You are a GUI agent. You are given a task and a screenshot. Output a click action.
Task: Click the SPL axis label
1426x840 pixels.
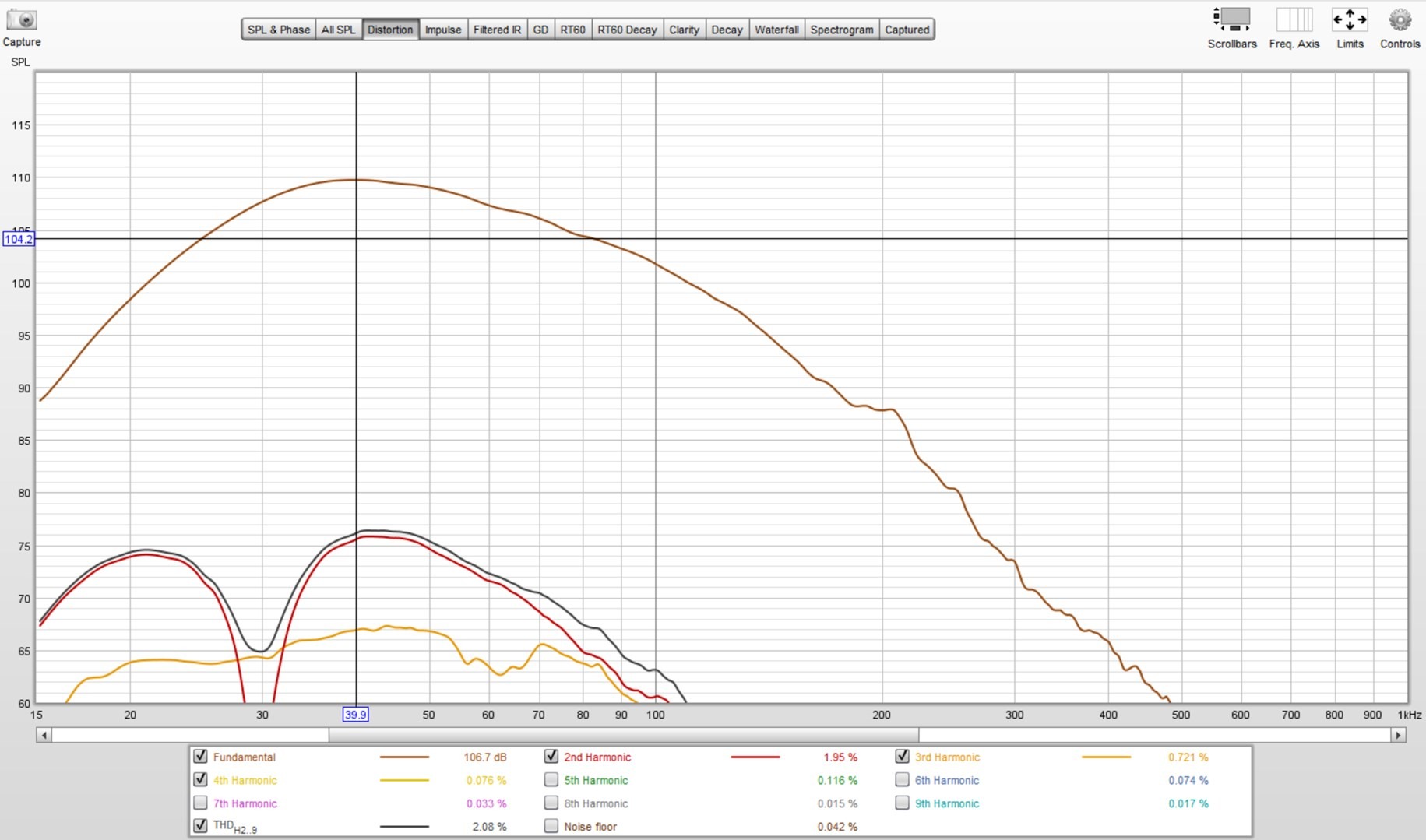(x=20, y=62)
